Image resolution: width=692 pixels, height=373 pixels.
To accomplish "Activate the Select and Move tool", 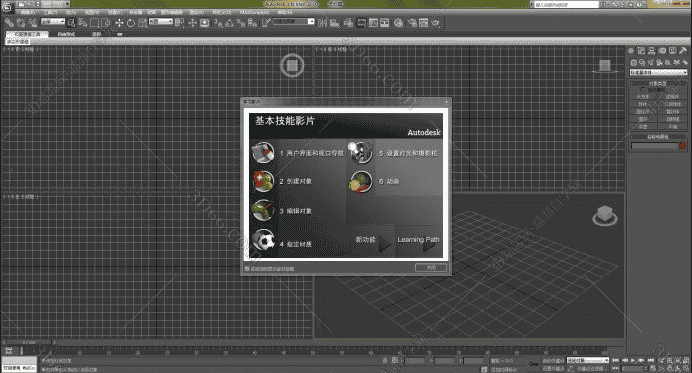I will 119,23.
